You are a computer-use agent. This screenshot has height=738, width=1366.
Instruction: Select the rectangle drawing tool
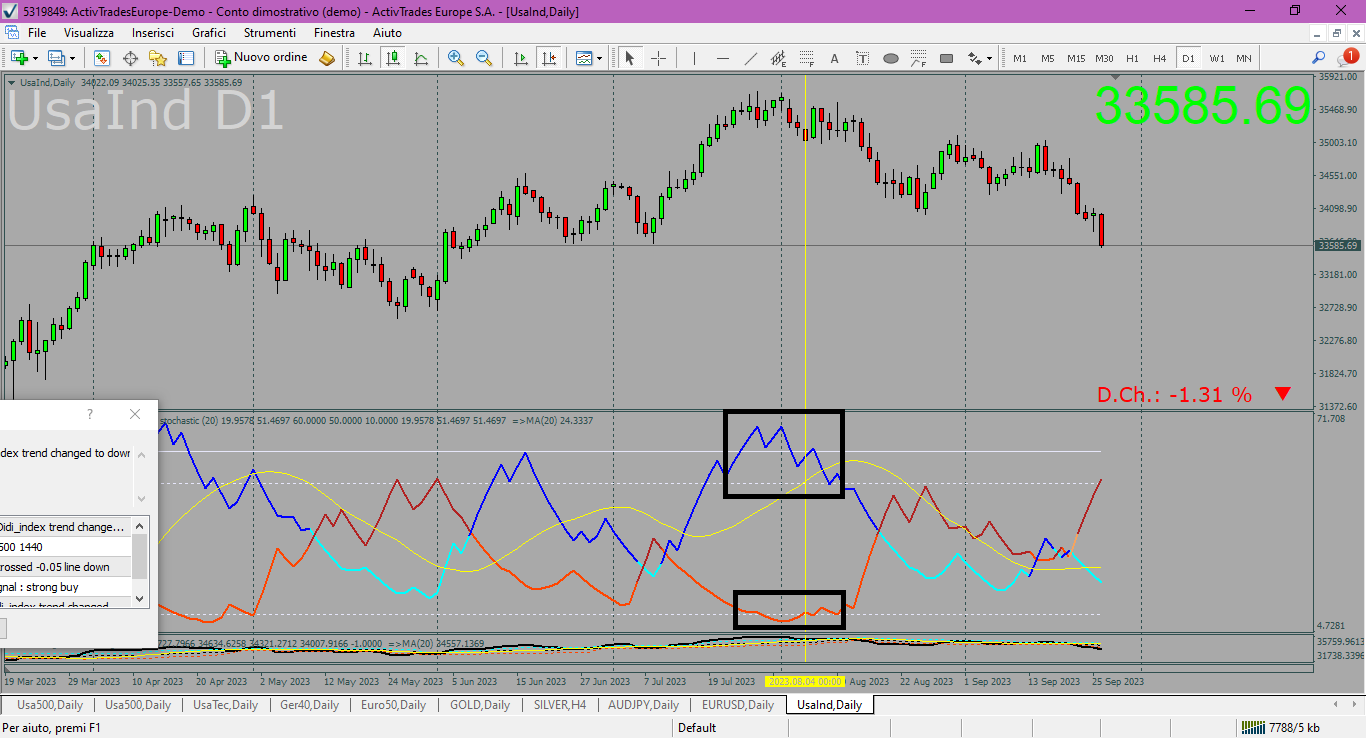(946, 58)
